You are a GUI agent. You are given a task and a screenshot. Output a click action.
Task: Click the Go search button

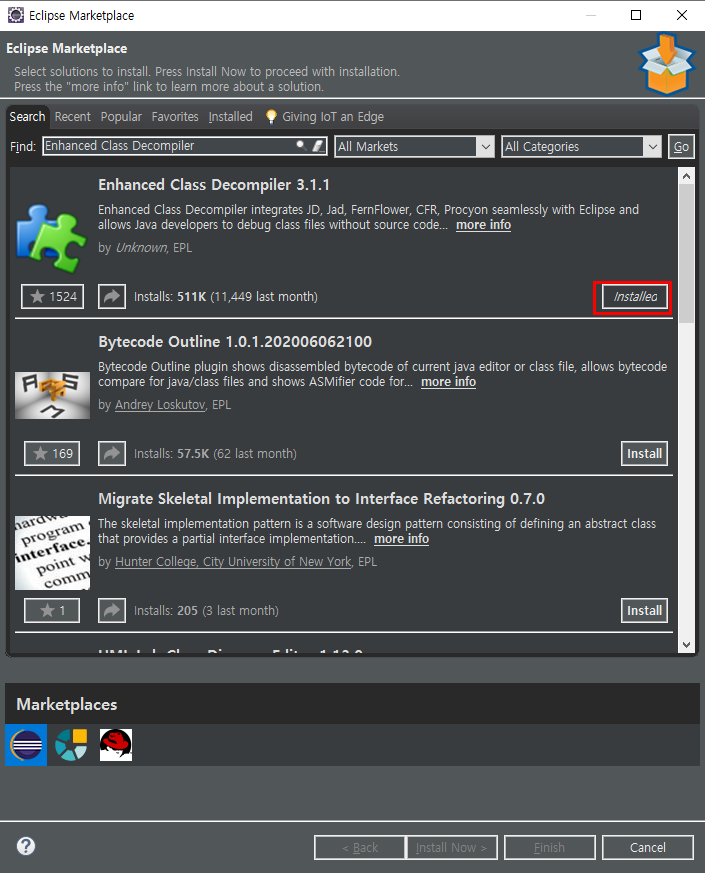coord(681,146)
